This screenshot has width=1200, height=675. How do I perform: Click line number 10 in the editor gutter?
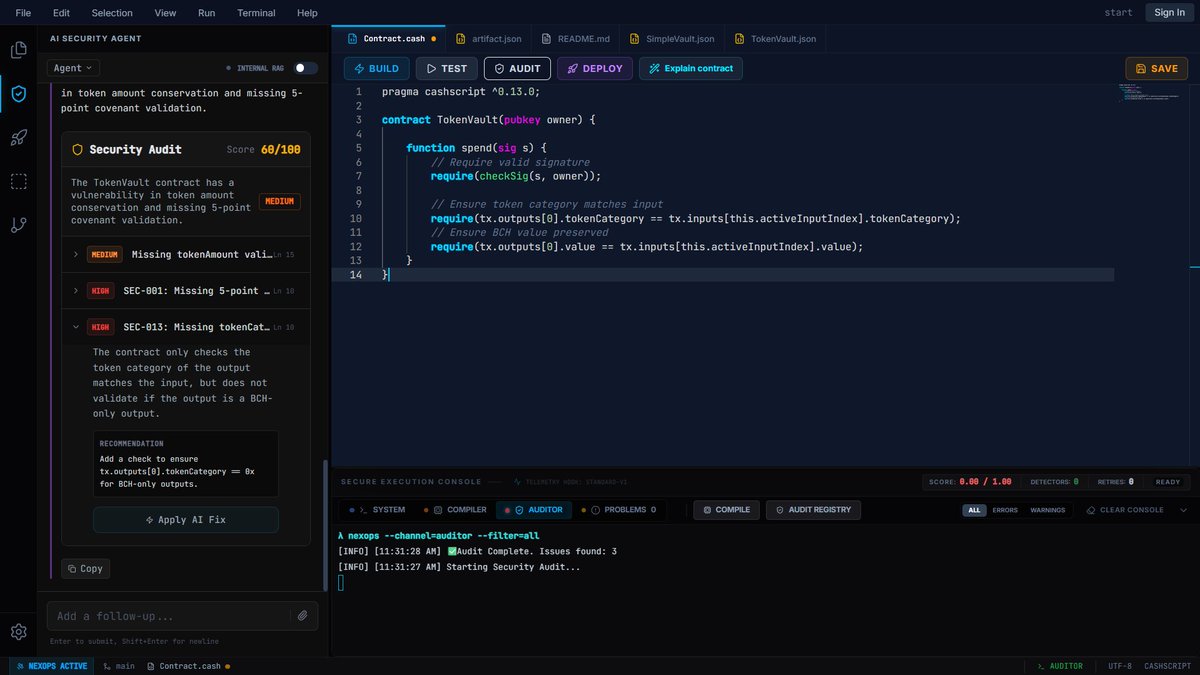pyautogui.click(x=358, y=218)
